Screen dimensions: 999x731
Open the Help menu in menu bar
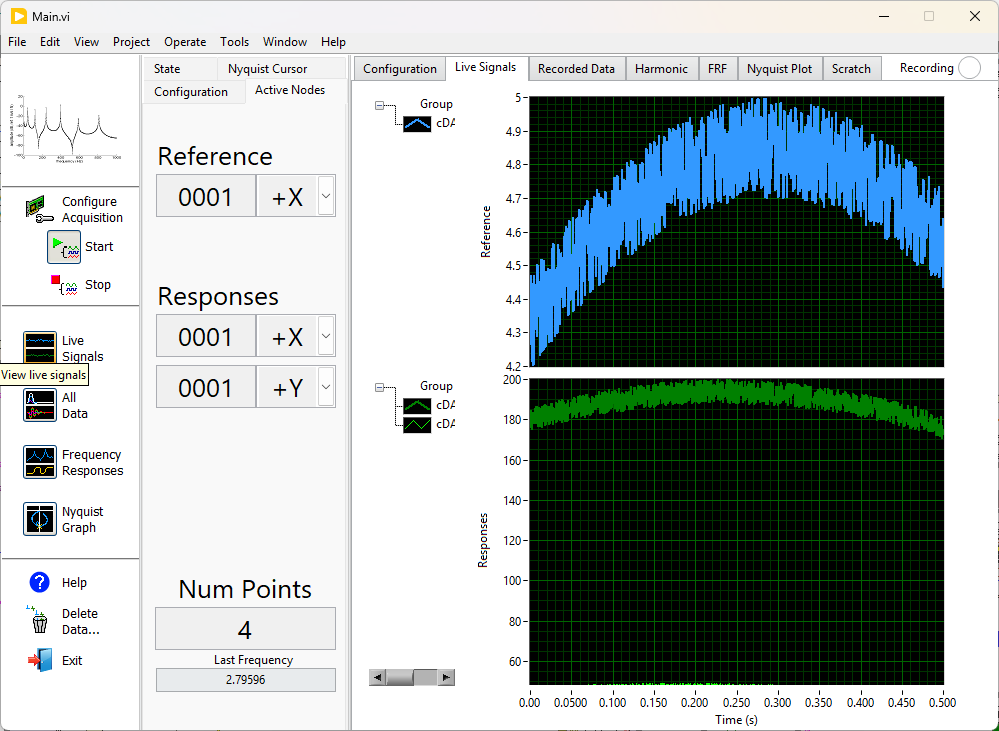(333, 42)
